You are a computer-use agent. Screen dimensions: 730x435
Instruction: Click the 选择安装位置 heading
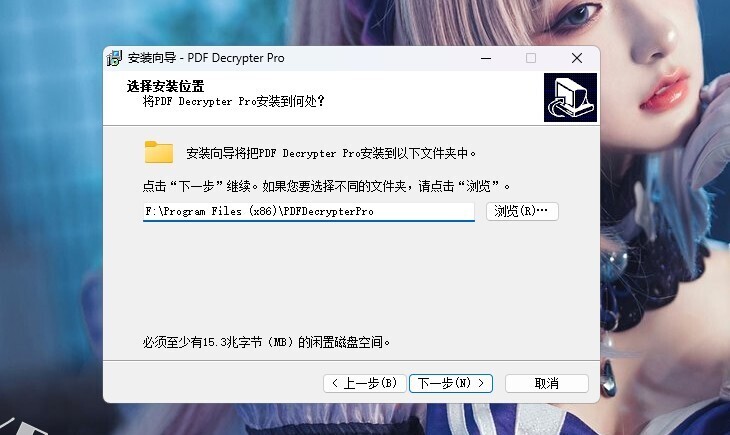pos(165,86)
